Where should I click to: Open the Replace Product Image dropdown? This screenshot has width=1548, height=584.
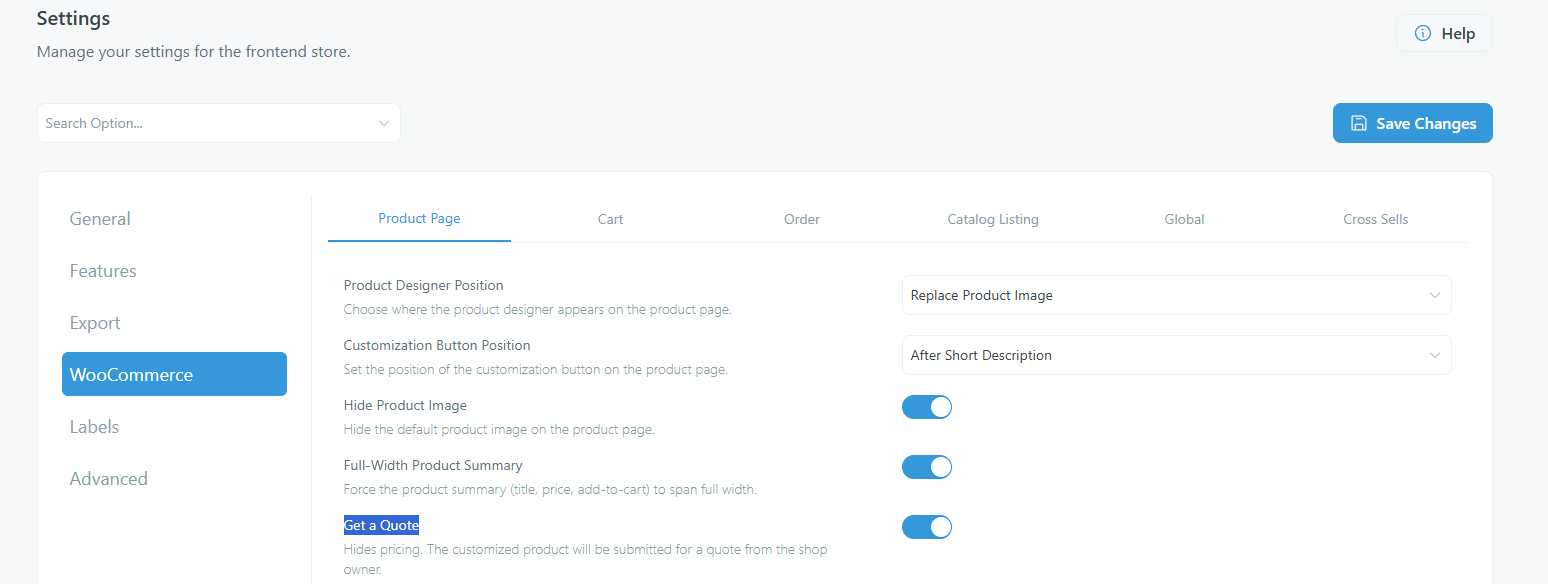[1176, 295]
